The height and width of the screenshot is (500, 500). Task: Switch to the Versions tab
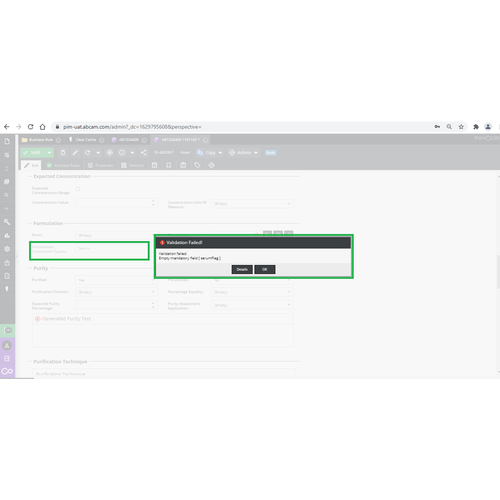pyautogui.click(x=132, y=165)
